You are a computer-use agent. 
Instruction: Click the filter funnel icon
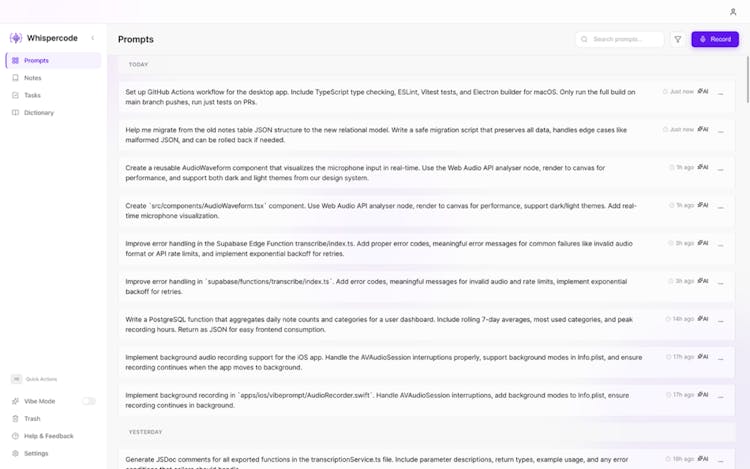[678, 39]
